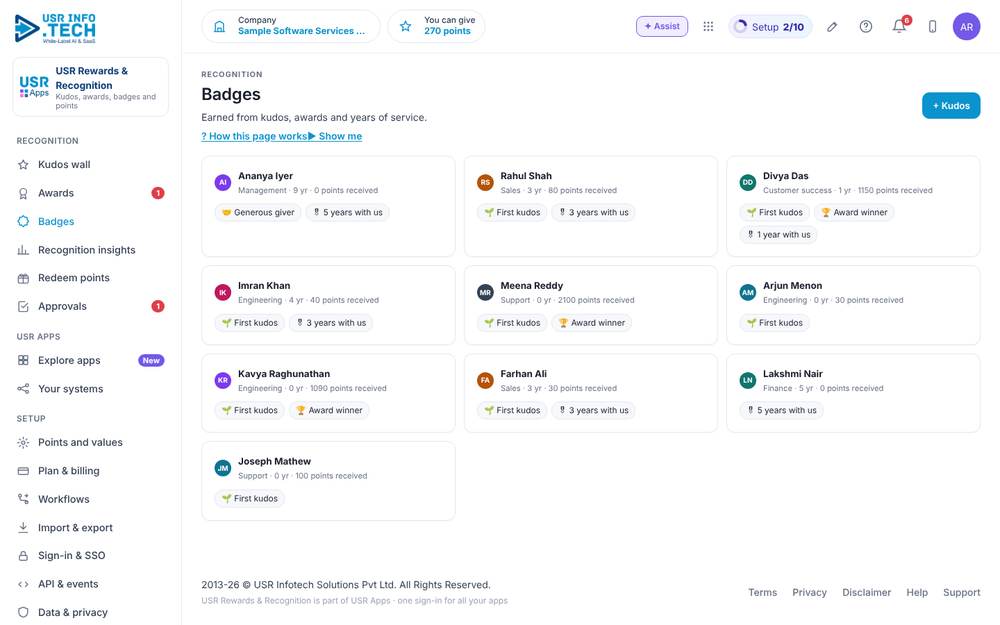1000x625 pixels.
Task: Click the edit pencil icon in header
Action: (x=832, y=27)
